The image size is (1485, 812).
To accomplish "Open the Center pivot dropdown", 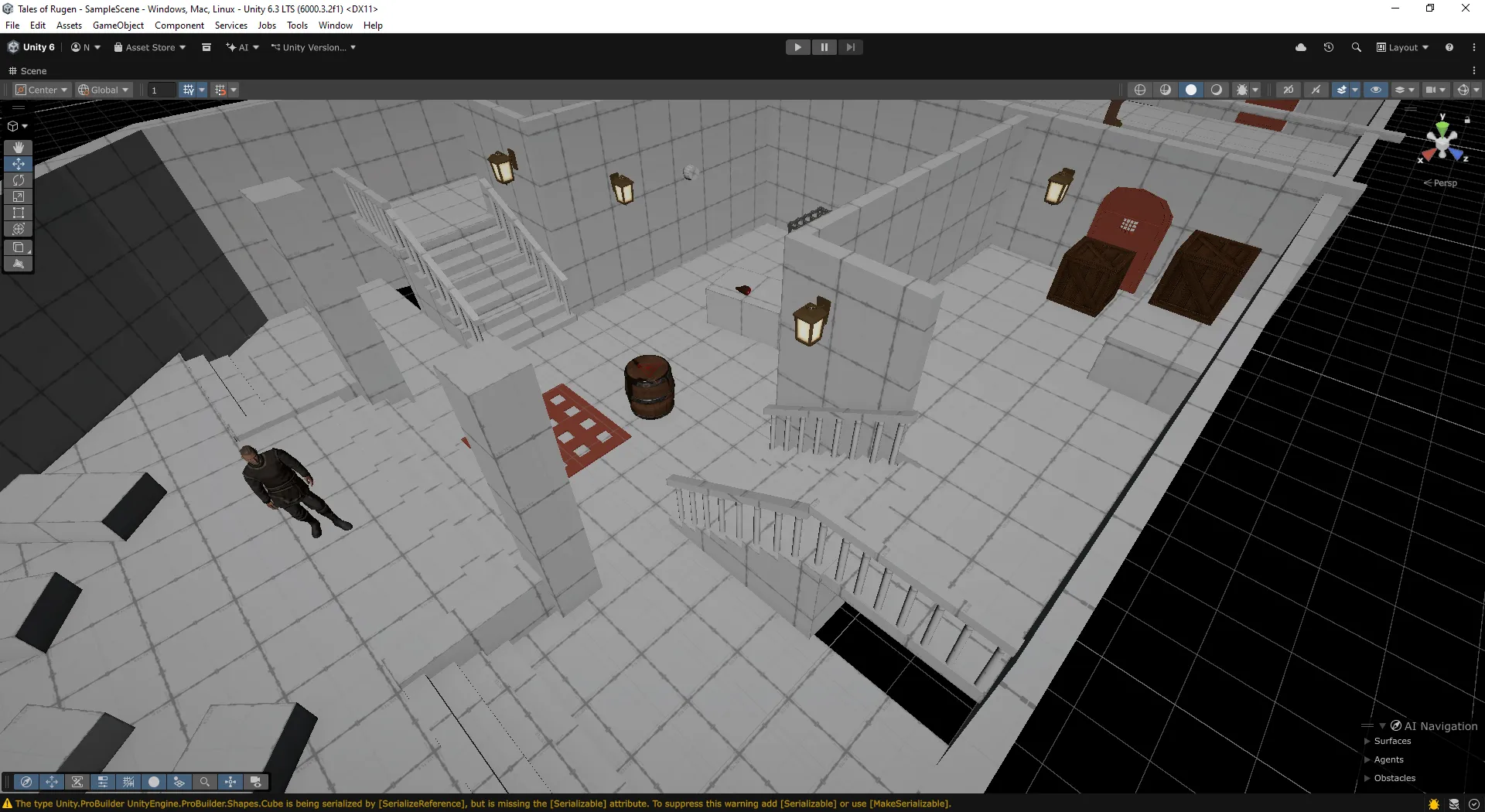I will 42,90.
